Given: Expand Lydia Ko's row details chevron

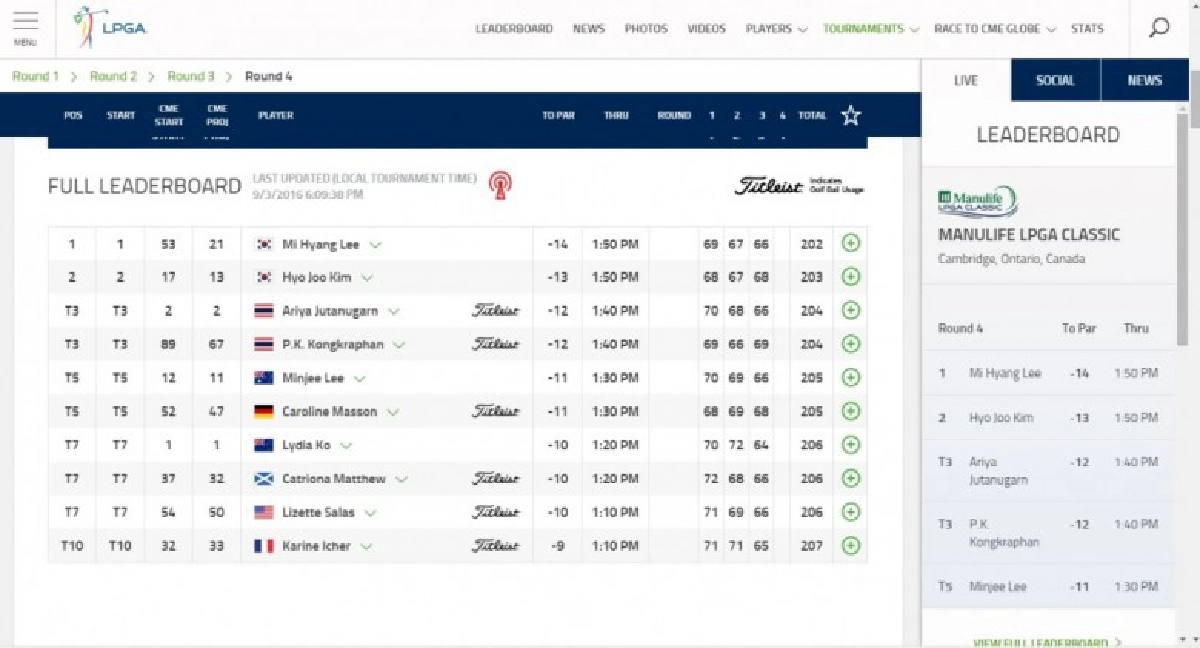Looking at the screenshot, I should 346,446.
